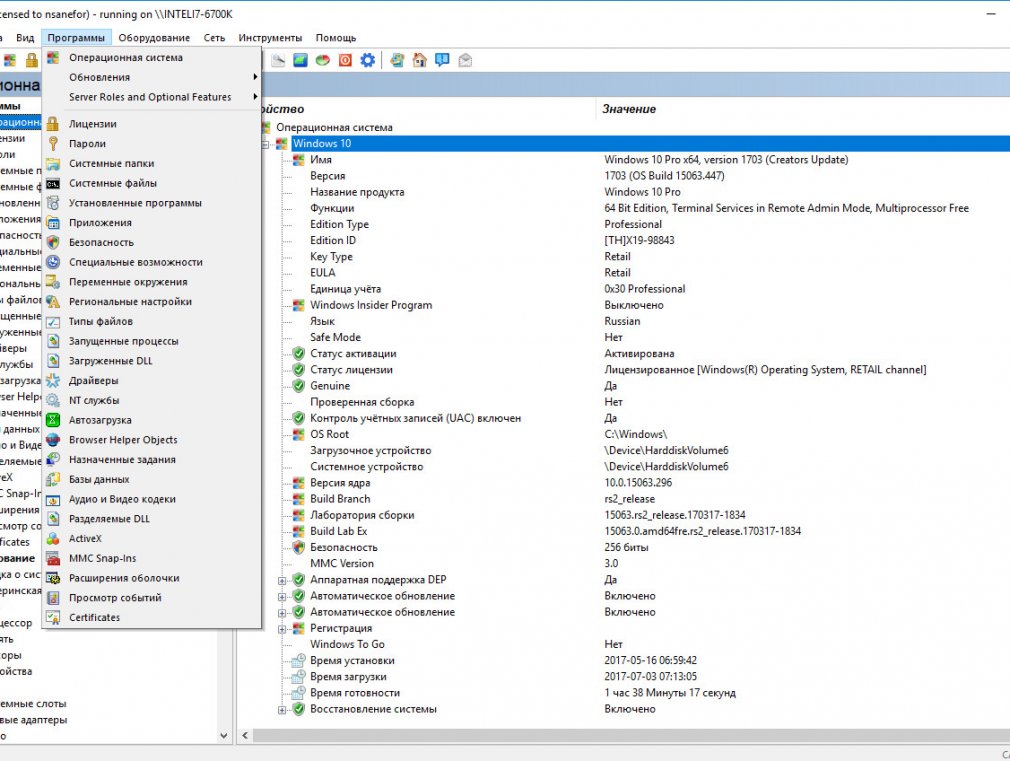
Task: Click the padlock icon in the toolbar
Action: pyautogui.click(x=31, y=61)
